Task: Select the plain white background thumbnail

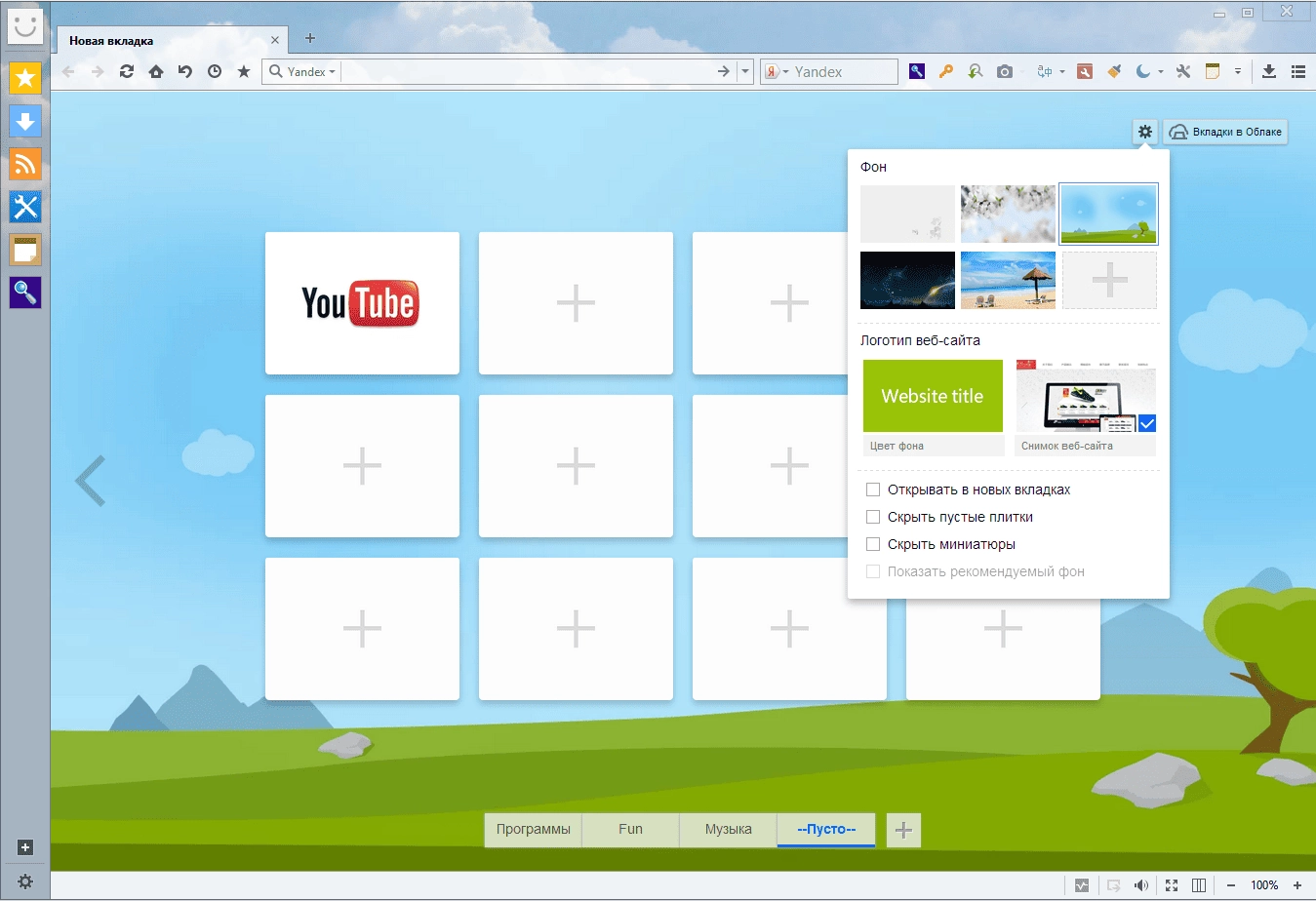Action: click(x=907, y=214)
